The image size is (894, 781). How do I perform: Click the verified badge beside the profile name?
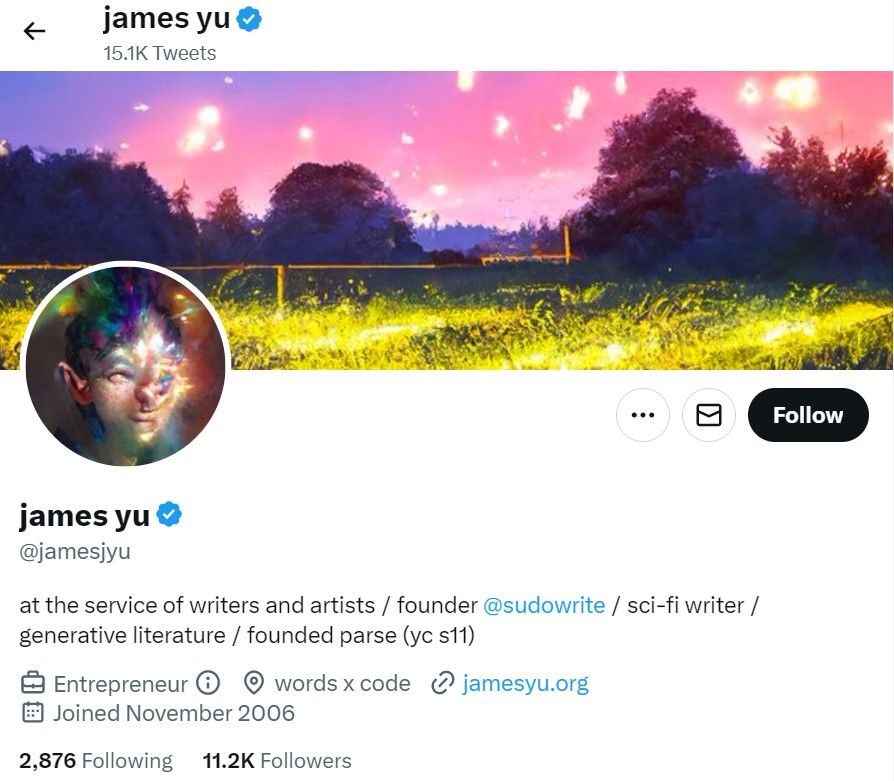tap(169, 514)
